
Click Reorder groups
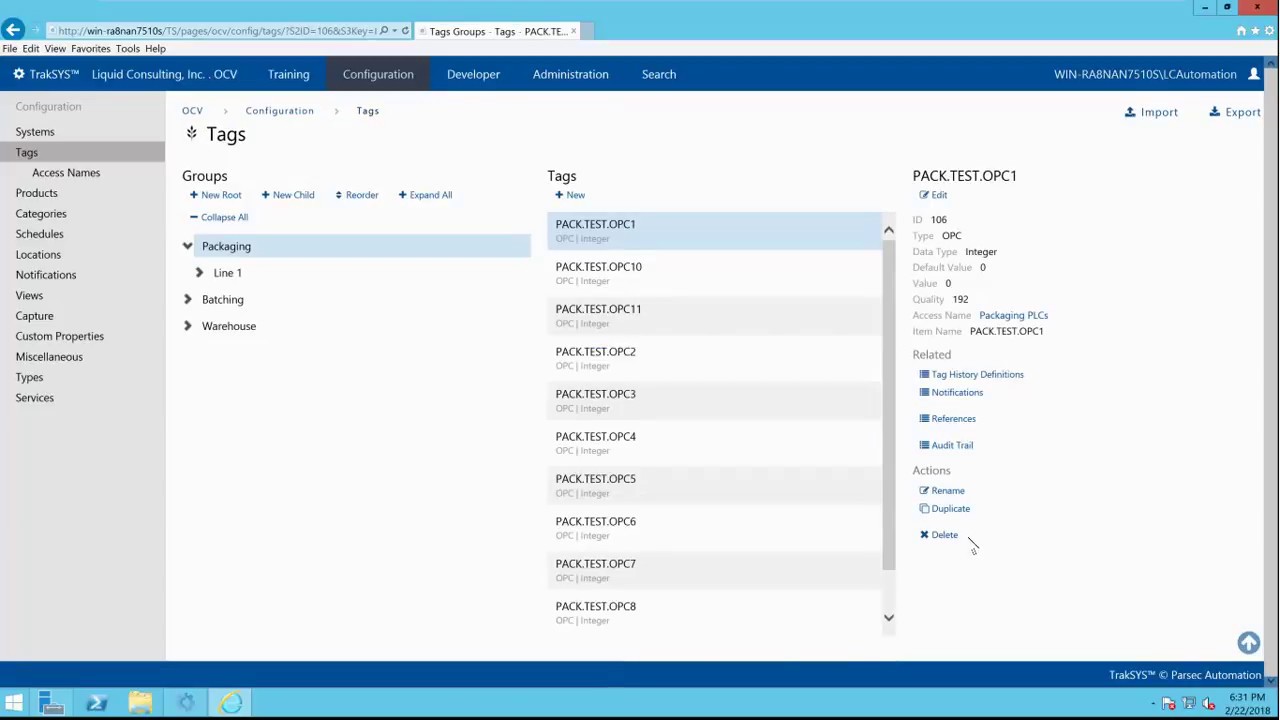356,195
